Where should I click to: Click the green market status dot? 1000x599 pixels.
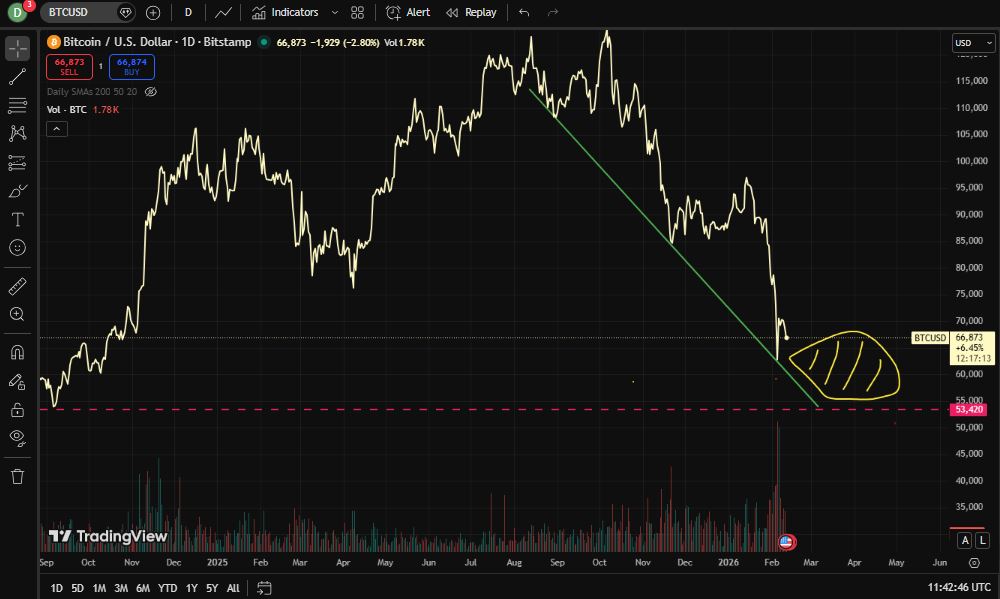click(263, 42)
